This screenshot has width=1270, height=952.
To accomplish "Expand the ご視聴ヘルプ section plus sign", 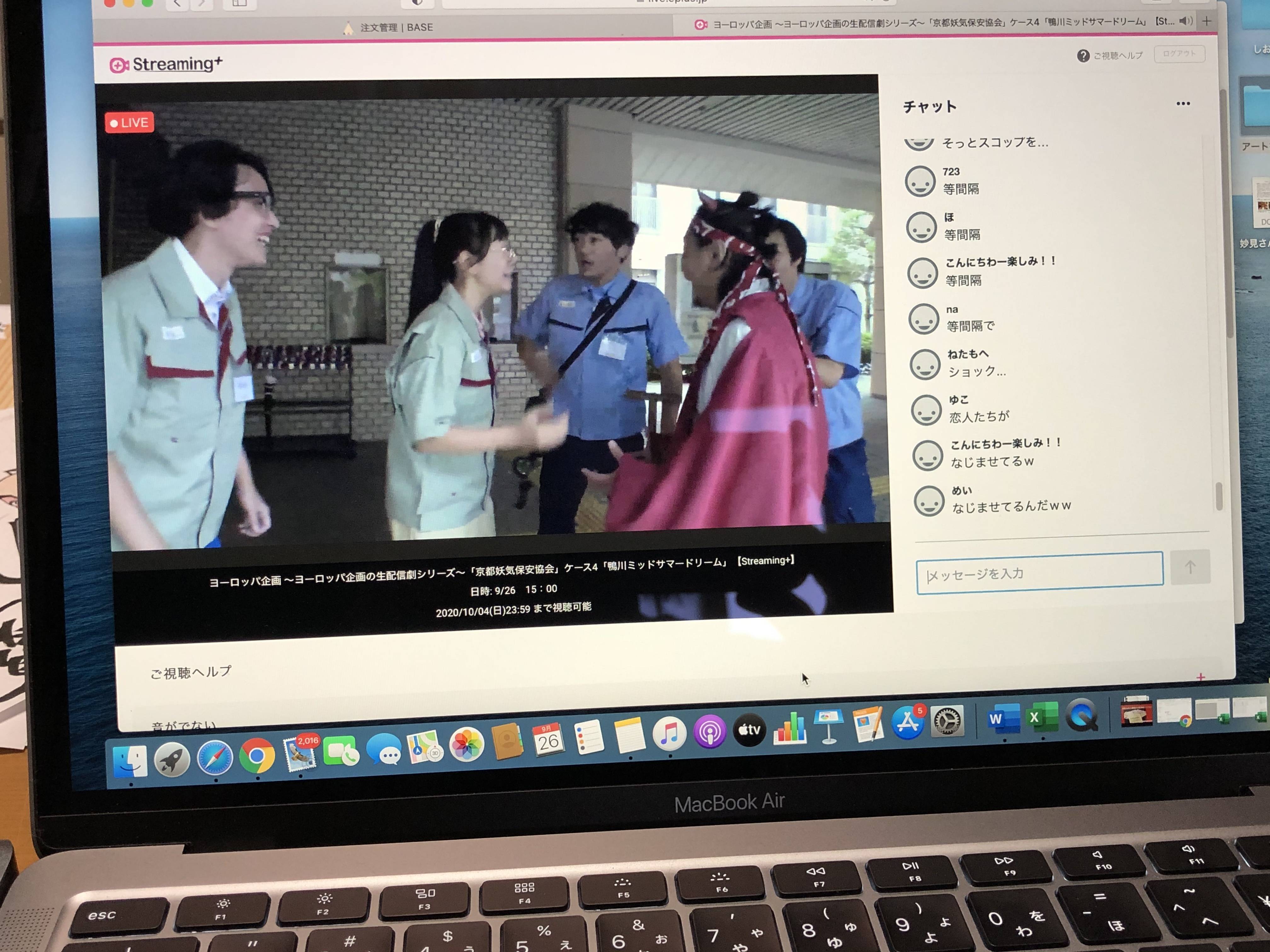I will [1200, 677].
